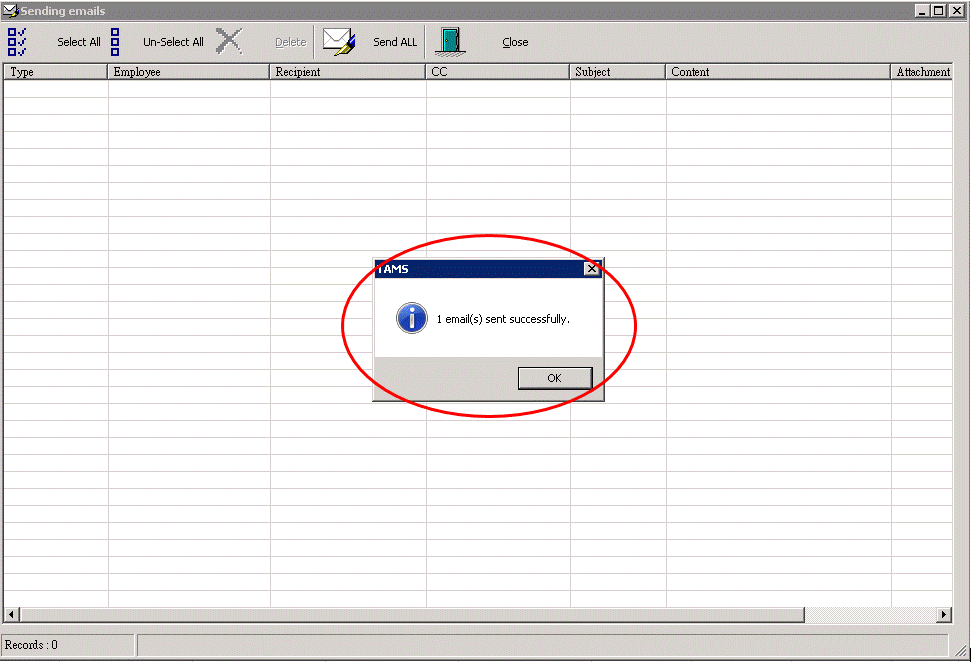Click the Employee column header
This screenshot has height=662, width=971.
189,72
